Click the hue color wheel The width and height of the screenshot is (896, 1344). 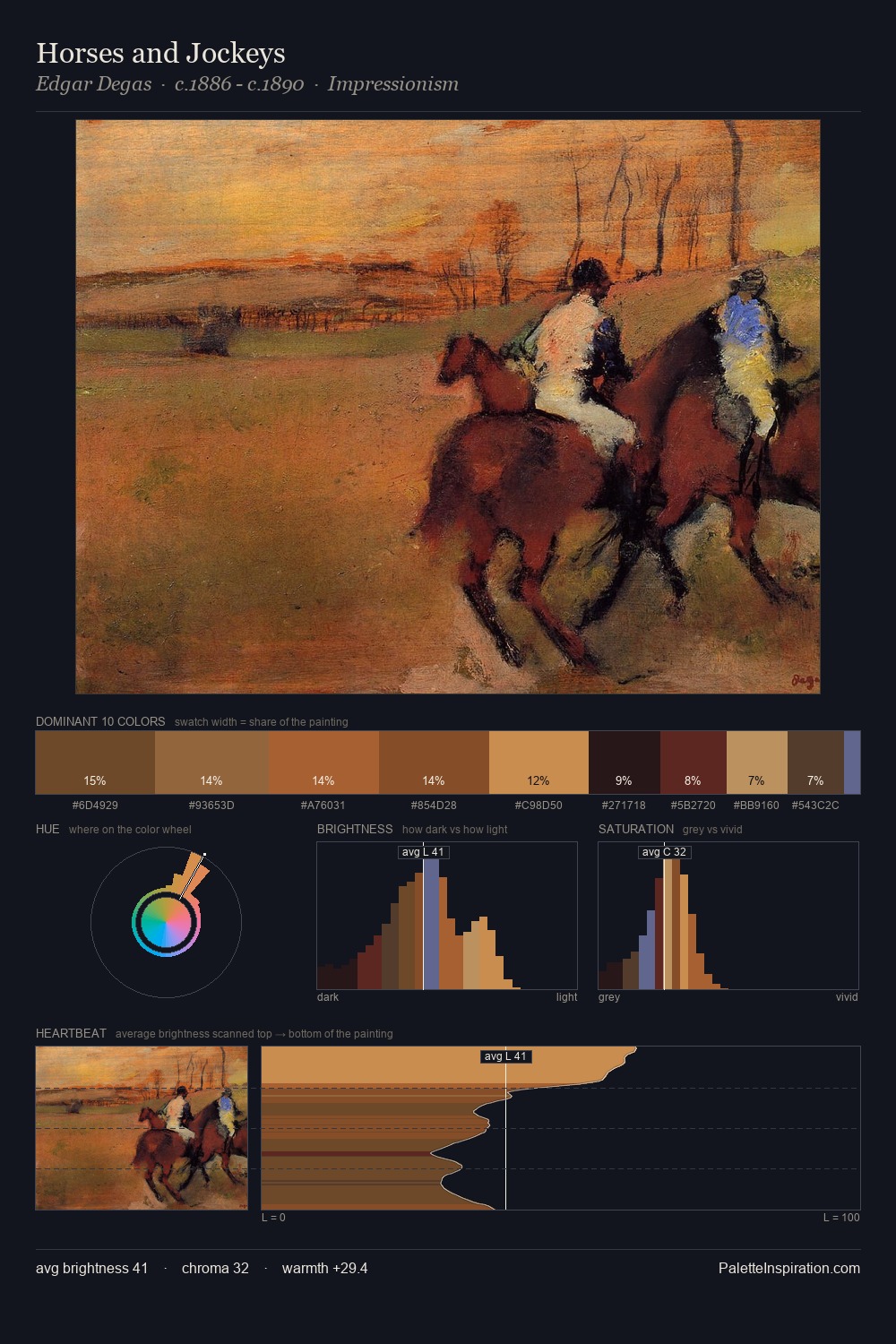pyautogui.click(x=166, y=922)
